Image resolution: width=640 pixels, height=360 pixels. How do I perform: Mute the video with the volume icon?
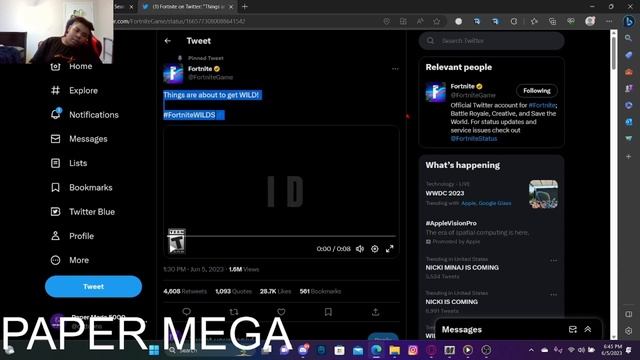tap(360, 249)
